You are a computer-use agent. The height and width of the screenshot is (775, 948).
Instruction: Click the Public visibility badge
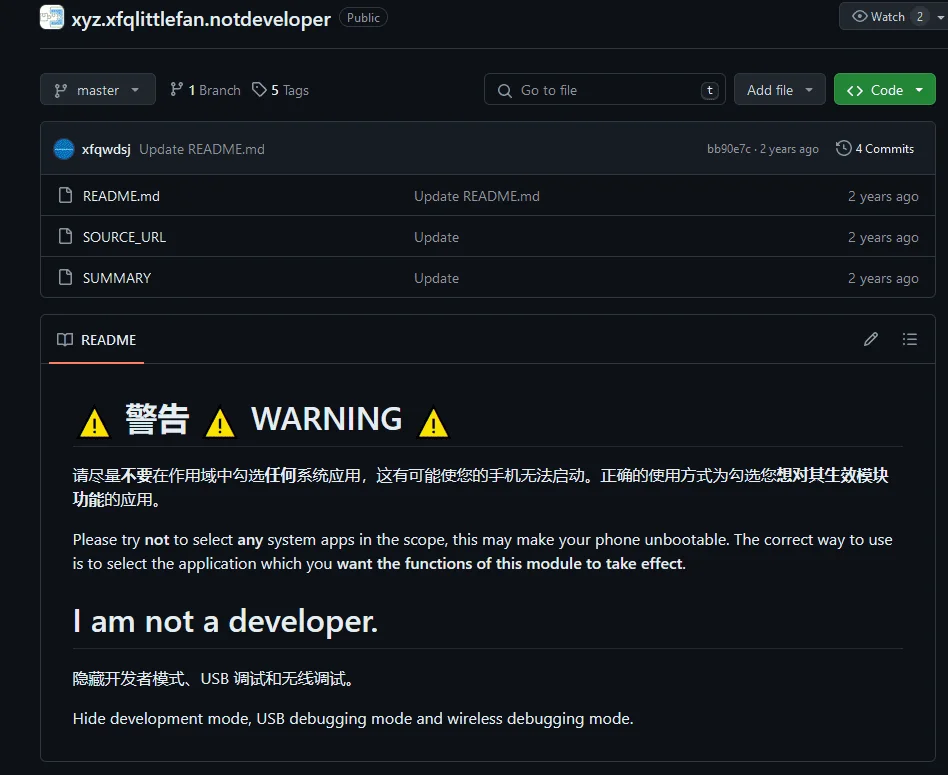[363, 18]
